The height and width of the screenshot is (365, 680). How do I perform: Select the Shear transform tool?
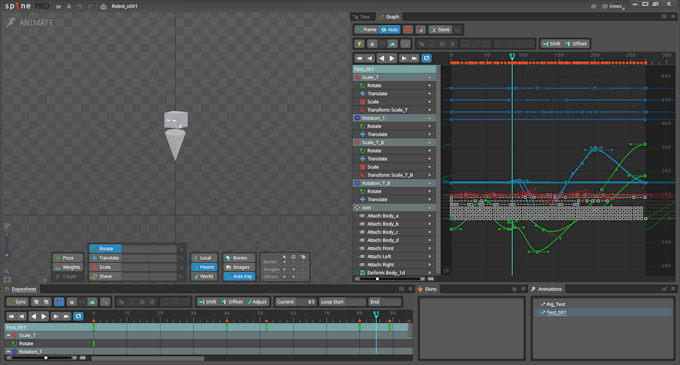click(105, 276)
